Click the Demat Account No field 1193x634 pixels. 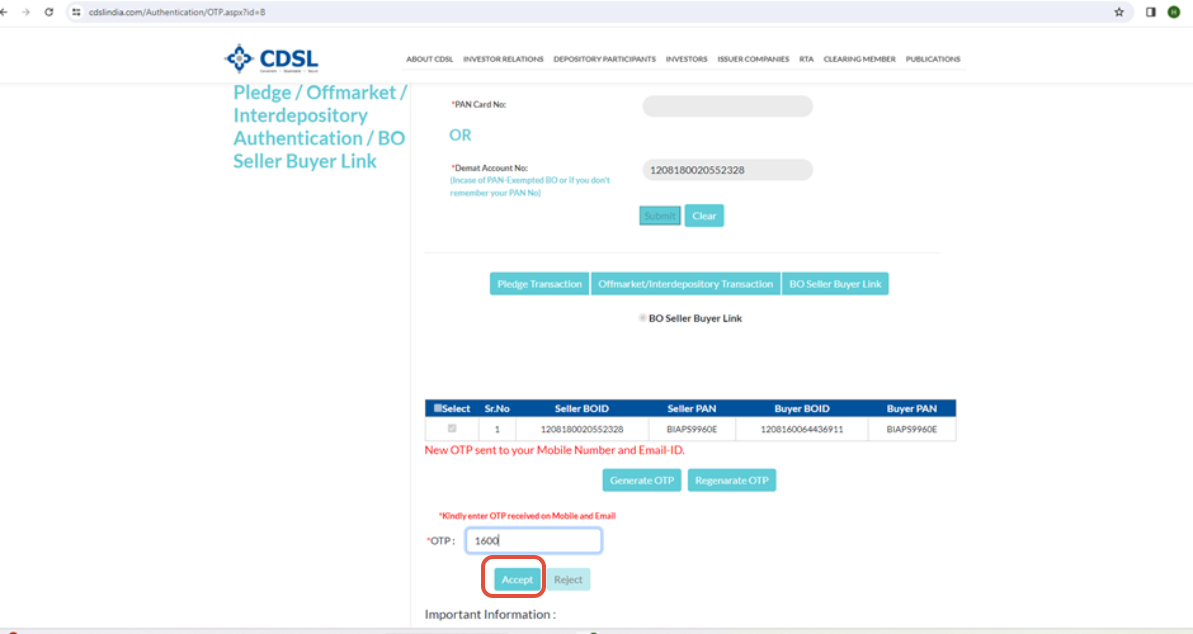tap(727, 170)
